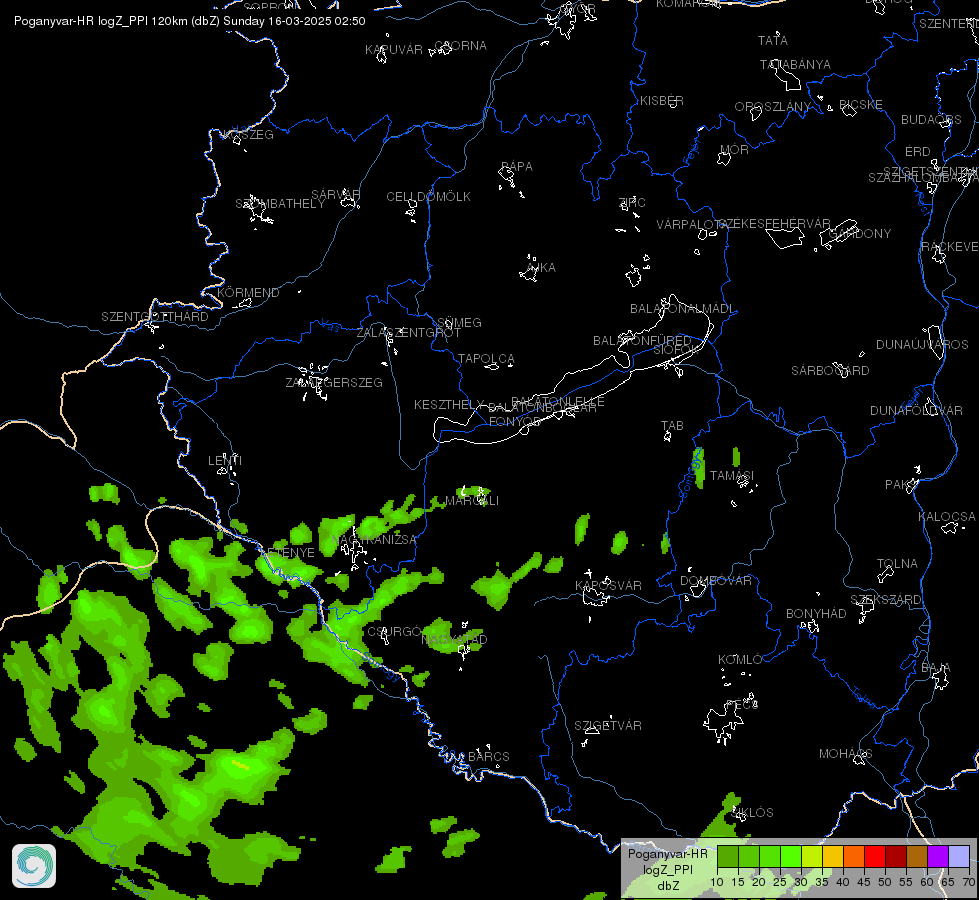
Task: Click the KISBÉR city label
Action: 662,101
